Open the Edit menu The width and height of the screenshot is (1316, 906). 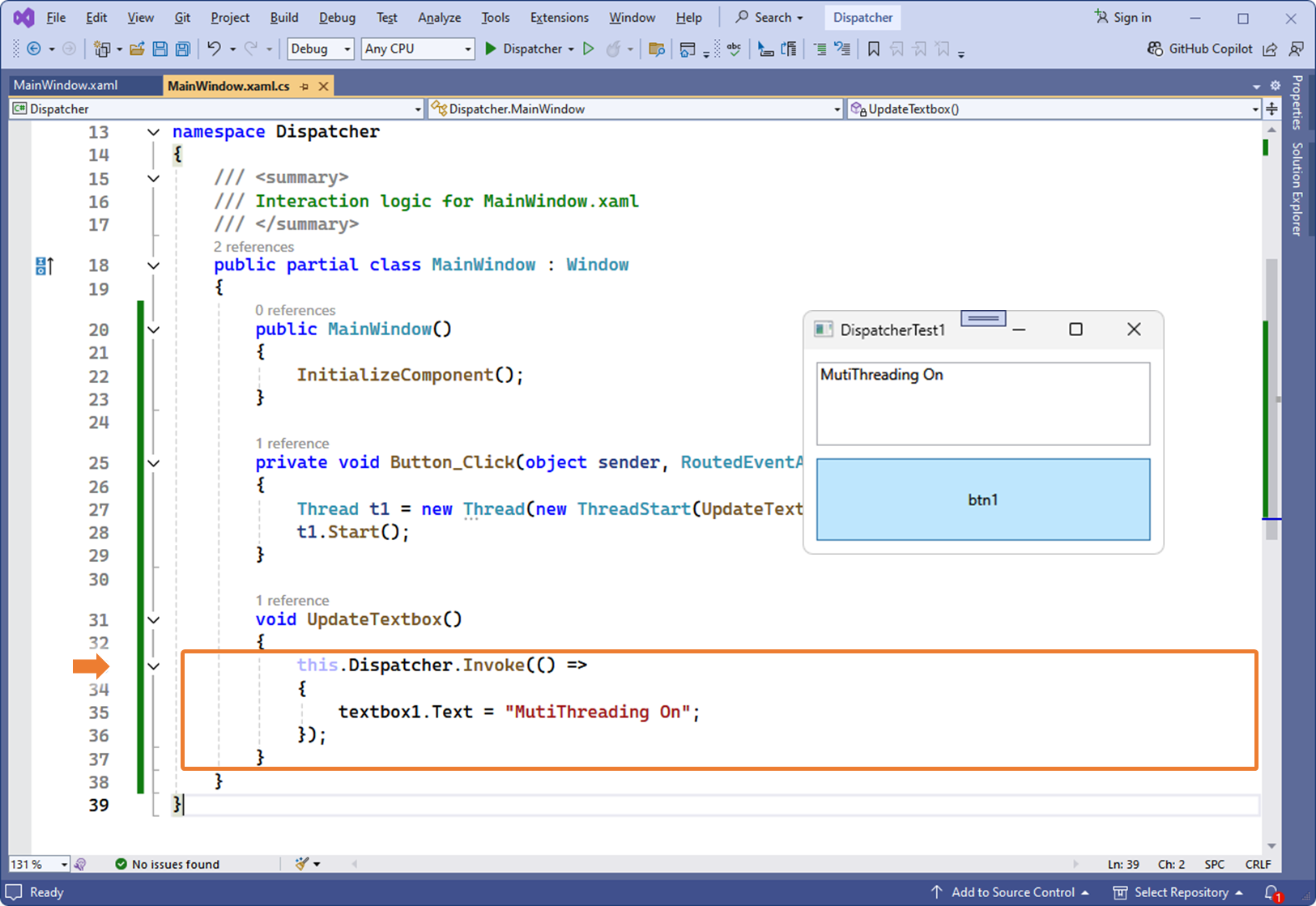(x=96, y=17)
